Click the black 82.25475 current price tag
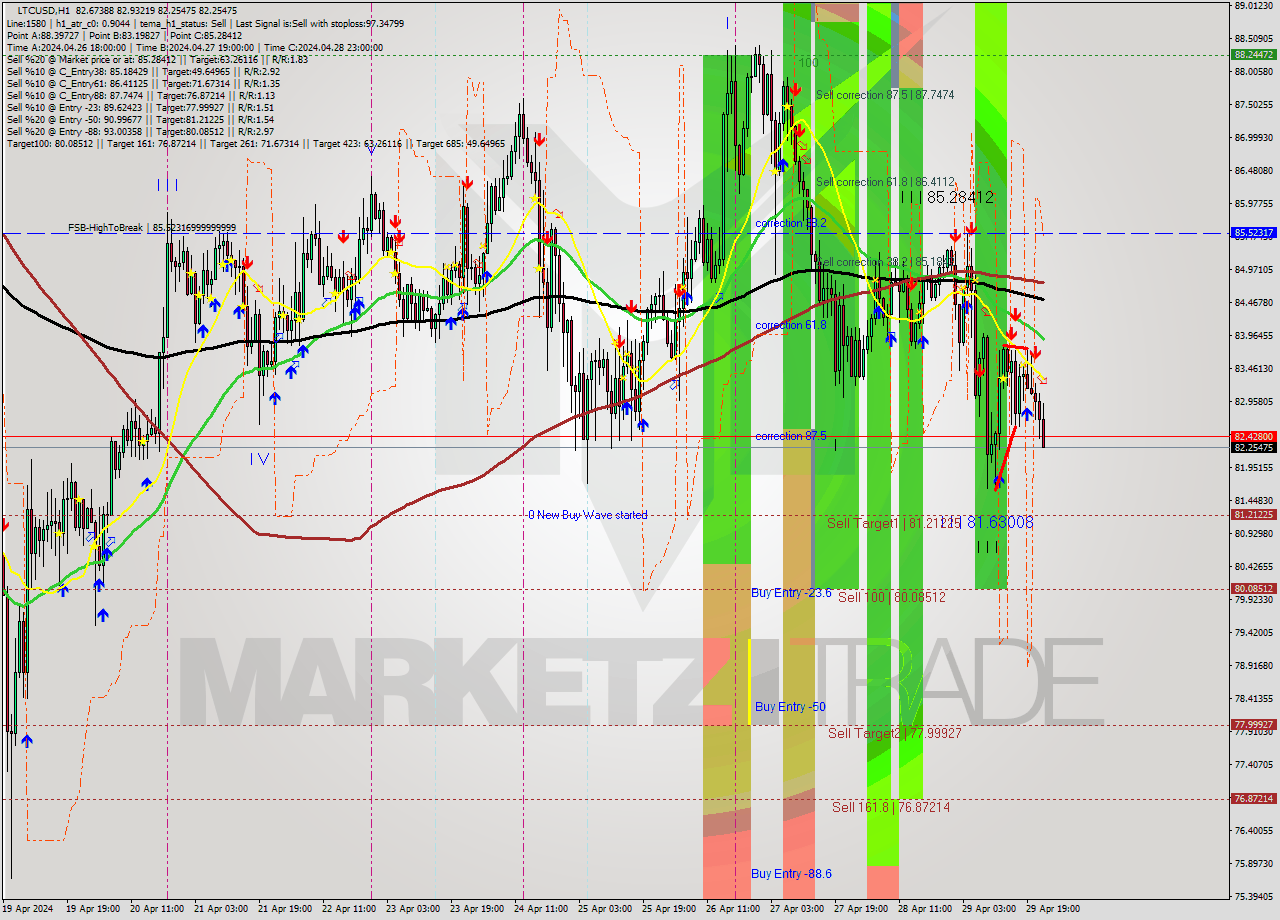Viewport: 1280px width, 920px height. [x=1253, y=448]
